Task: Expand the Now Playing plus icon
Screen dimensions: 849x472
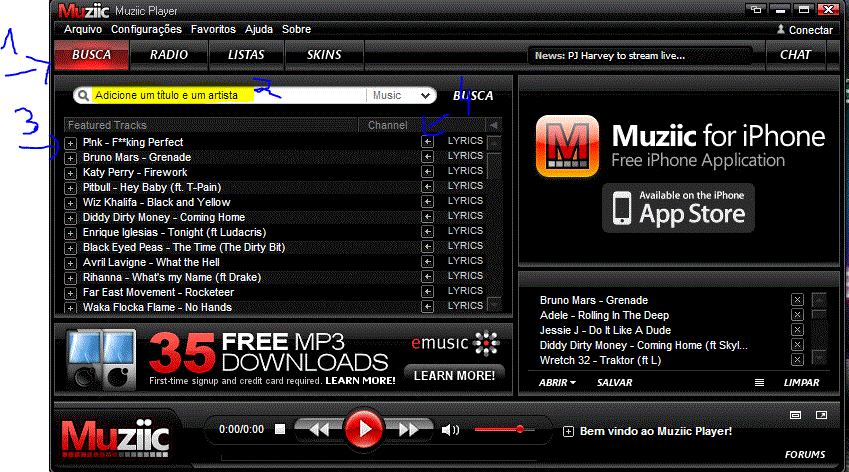Action: [x=568, y=431]
